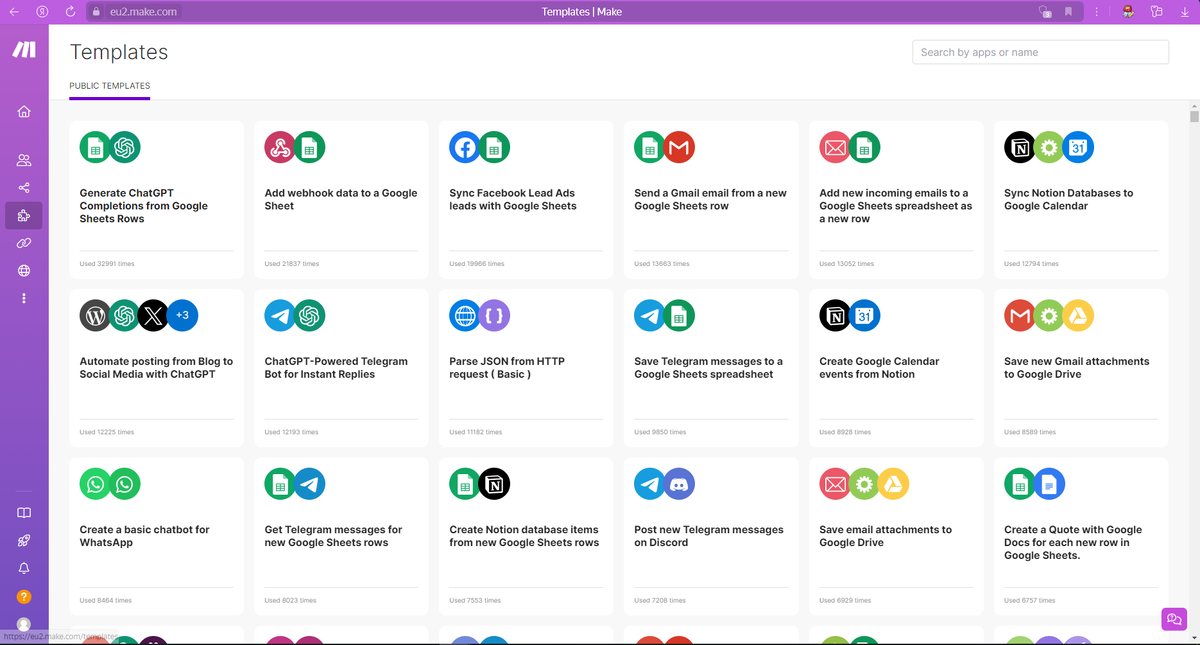Click the JSON braces icon on the Parse JSON card
Screen dimensions: 1200x645
[494, 316]
